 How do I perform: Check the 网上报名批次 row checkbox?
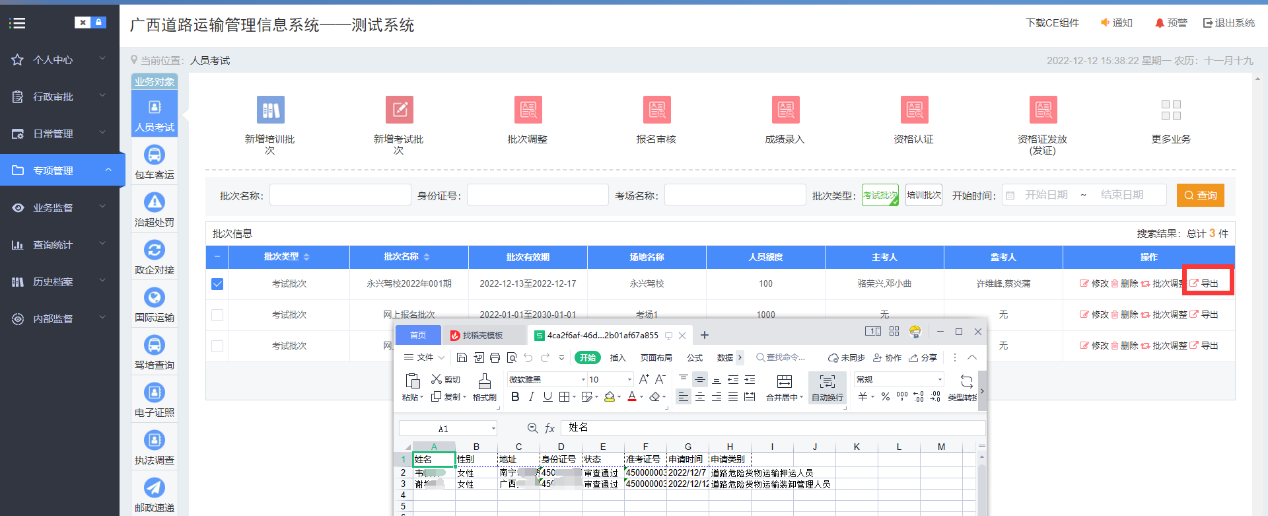pos(217,315)
